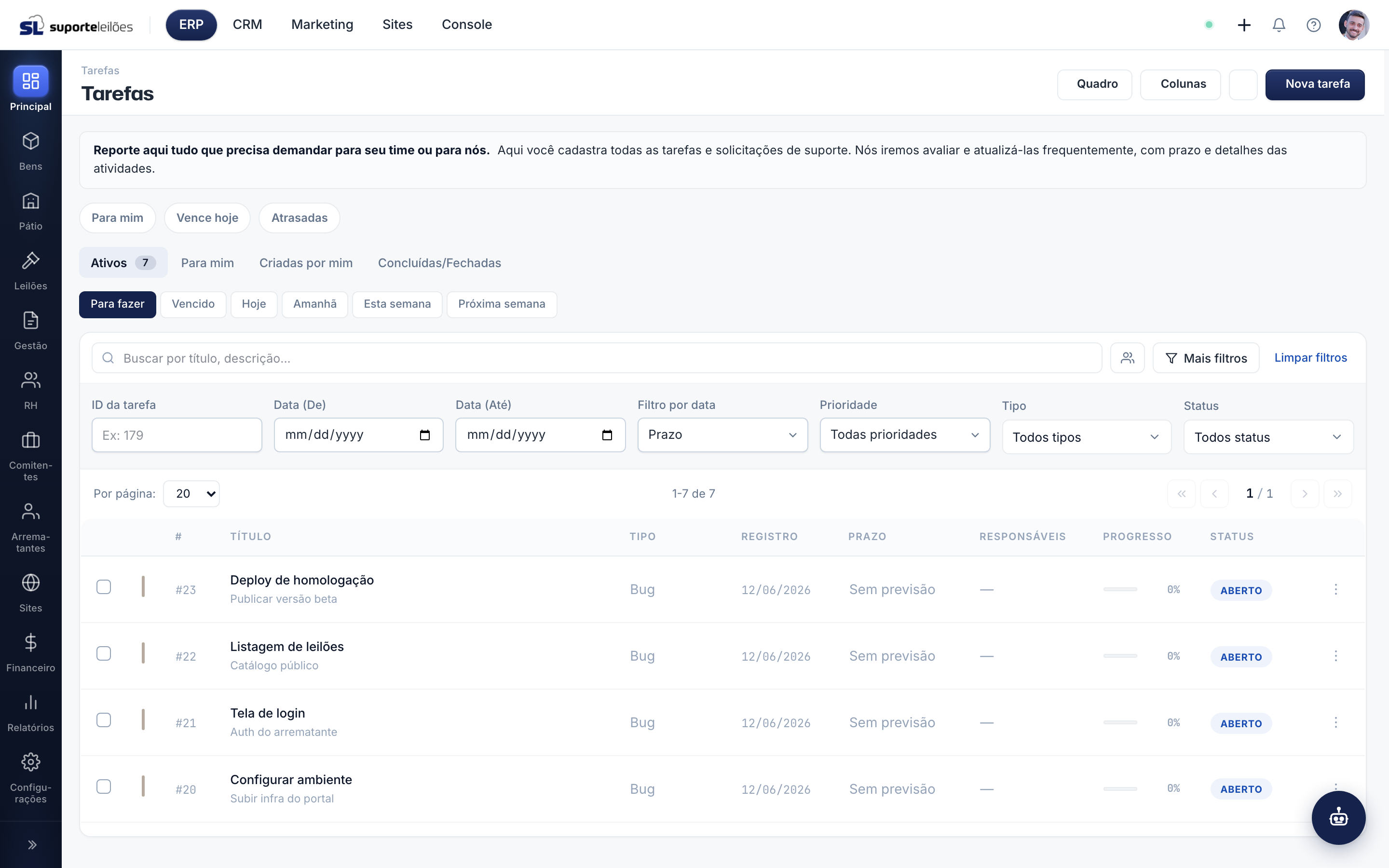Click the people filter icon beside search
This screenshot has width=1389, height=868.
pyautogui.click(x=1127, y=358)
